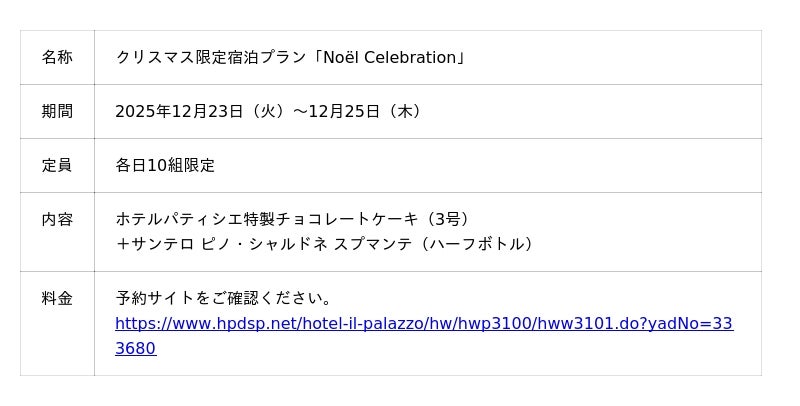Click the wrapped link ending "3680"
Viewport: 800px width, 406px height.
coord(136,349)
